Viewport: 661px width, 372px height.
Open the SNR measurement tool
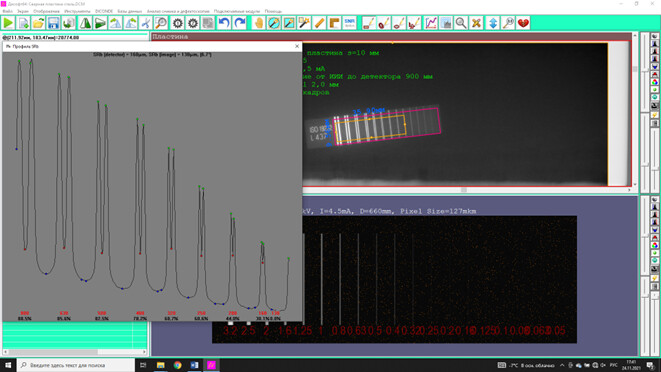tap(349, 23)
